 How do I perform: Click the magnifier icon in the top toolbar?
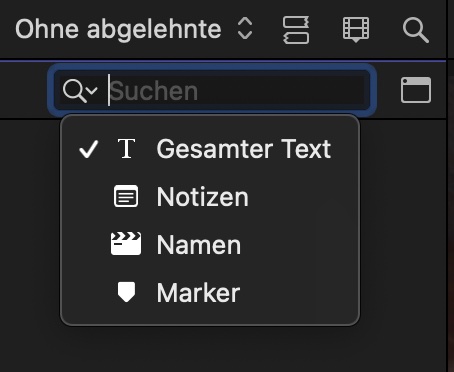click(415, 30)
